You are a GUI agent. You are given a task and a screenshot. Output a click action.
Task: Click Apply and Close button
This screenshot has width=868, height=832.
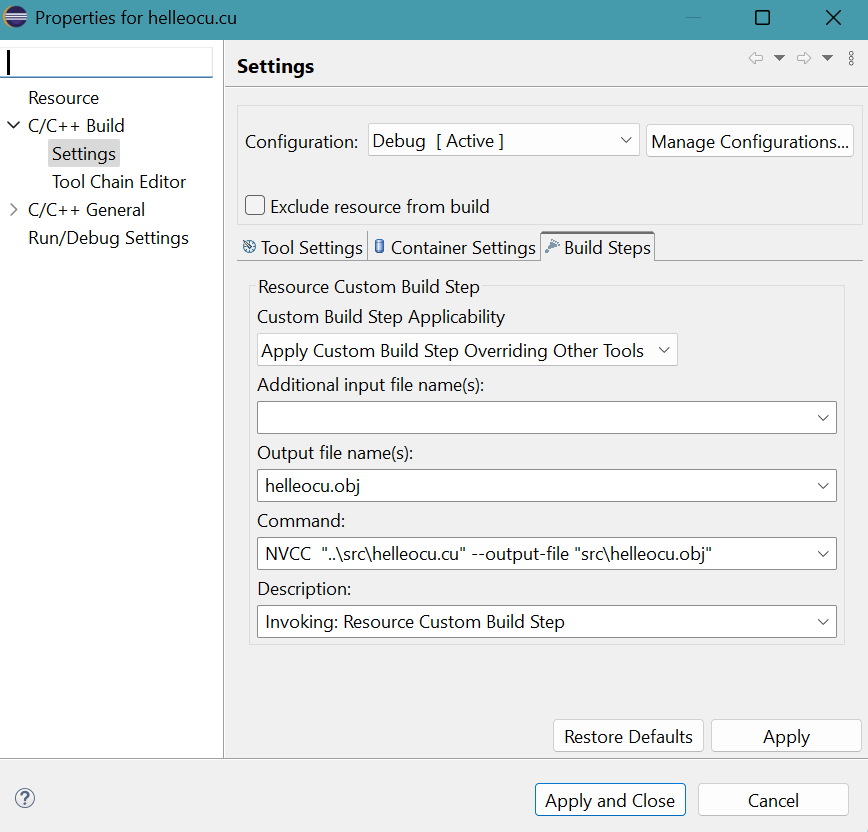point(610,800)
